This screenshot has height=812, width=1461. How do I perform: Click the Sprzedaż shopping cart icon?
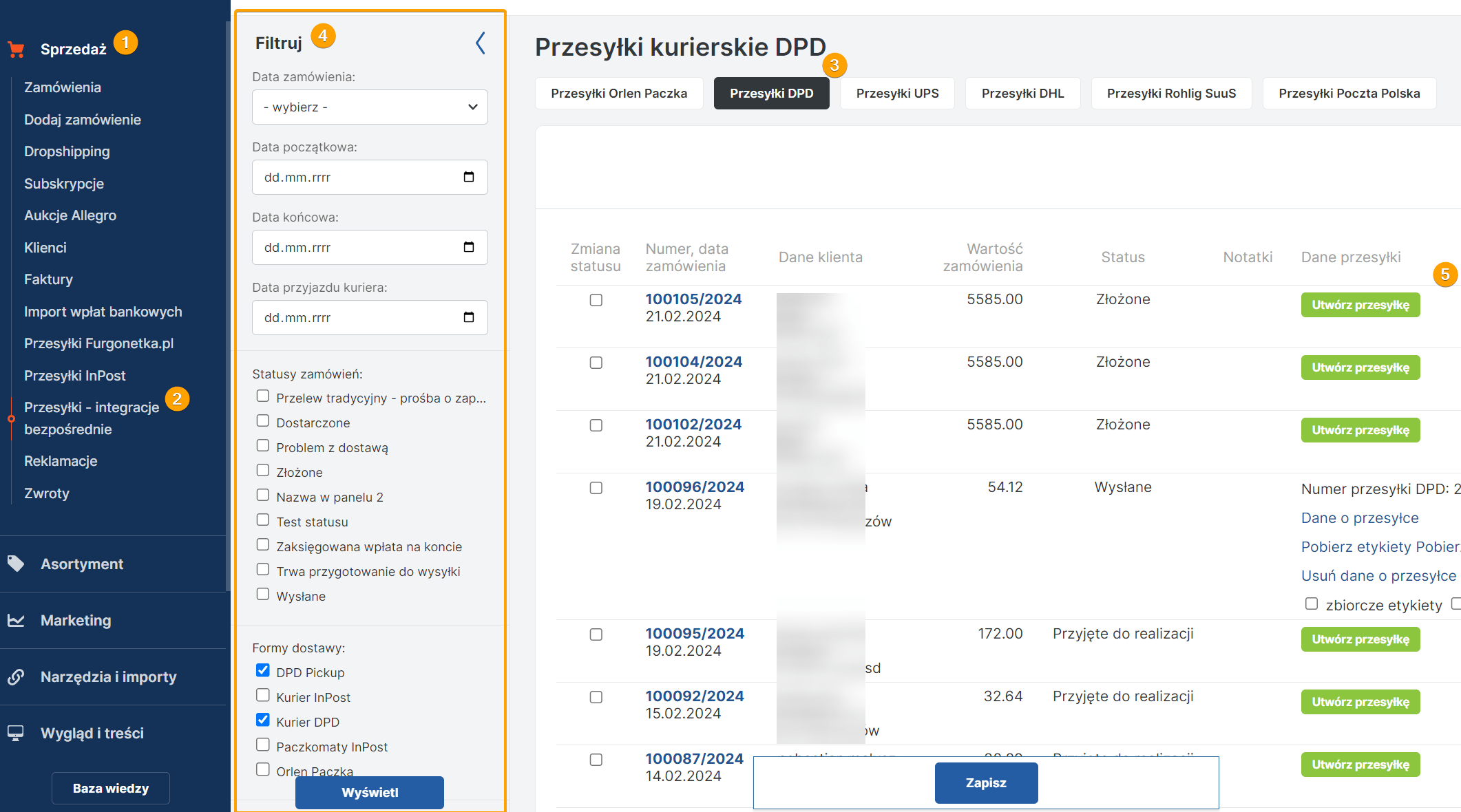[17, 50]
